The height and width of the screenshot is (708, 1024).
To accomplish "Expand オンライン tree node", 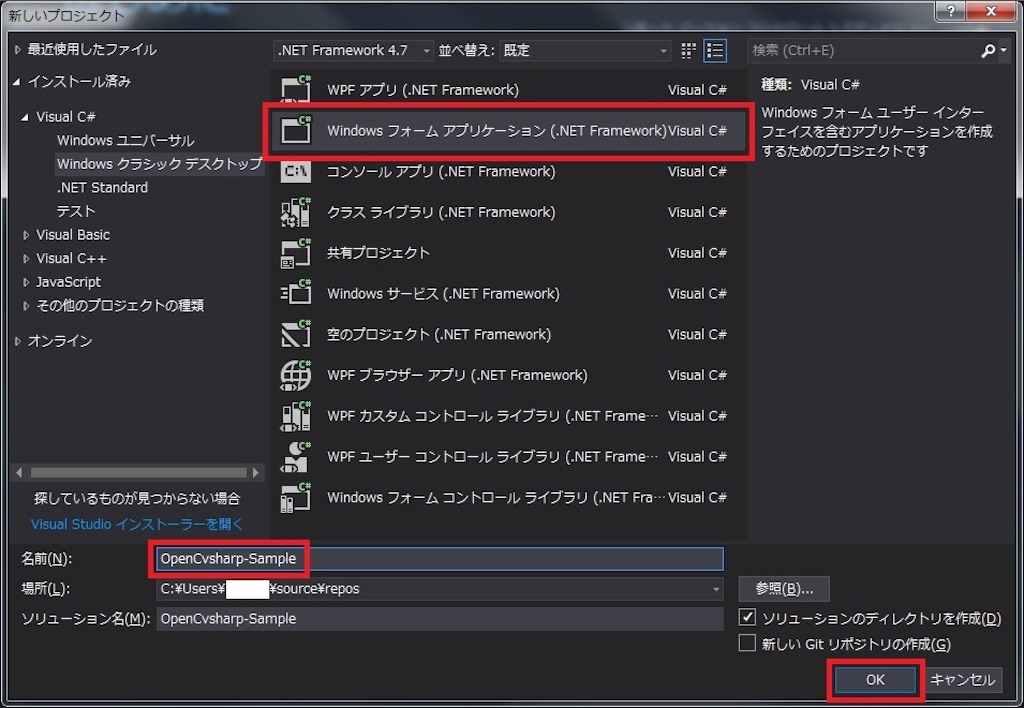I will [18, 340].
